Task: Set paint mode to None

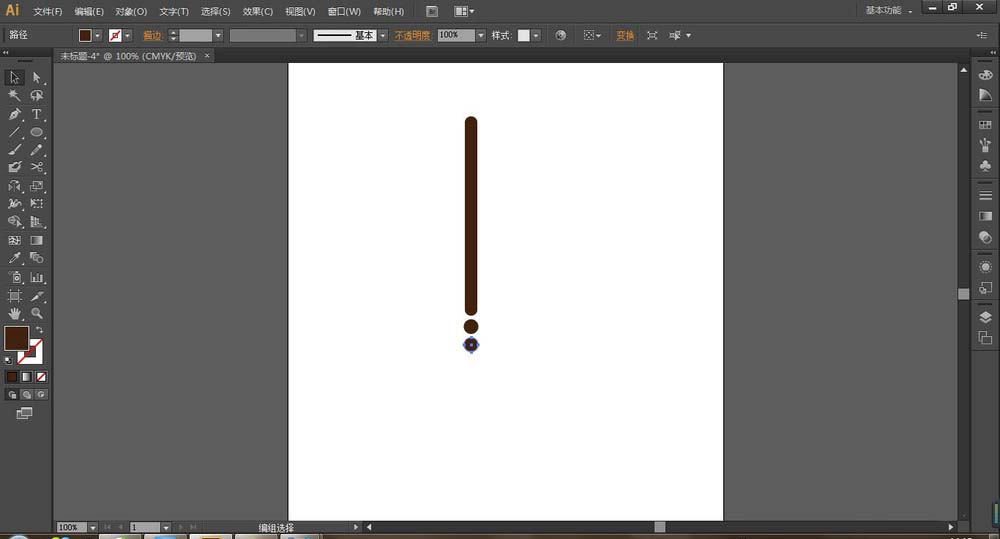Action: (40, 377)
